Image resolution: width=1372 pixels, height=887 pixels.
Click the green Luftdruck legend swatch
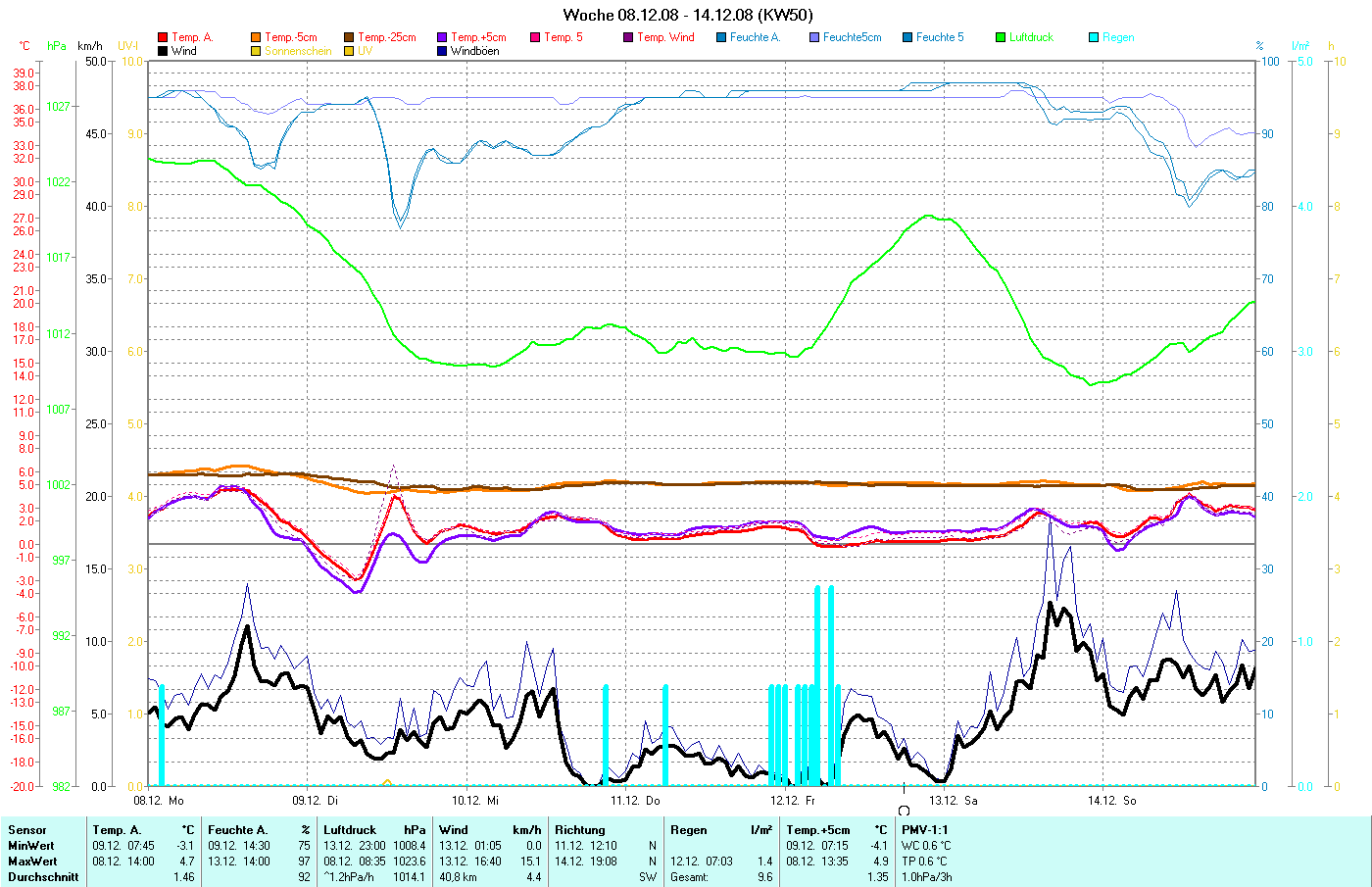point(1001,37)
